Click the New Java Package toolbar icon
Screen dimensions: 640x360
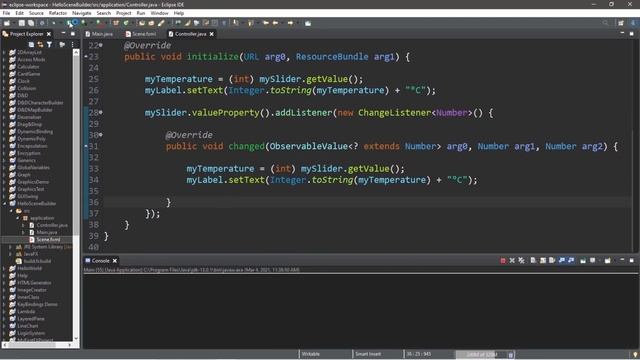point(116,23)
